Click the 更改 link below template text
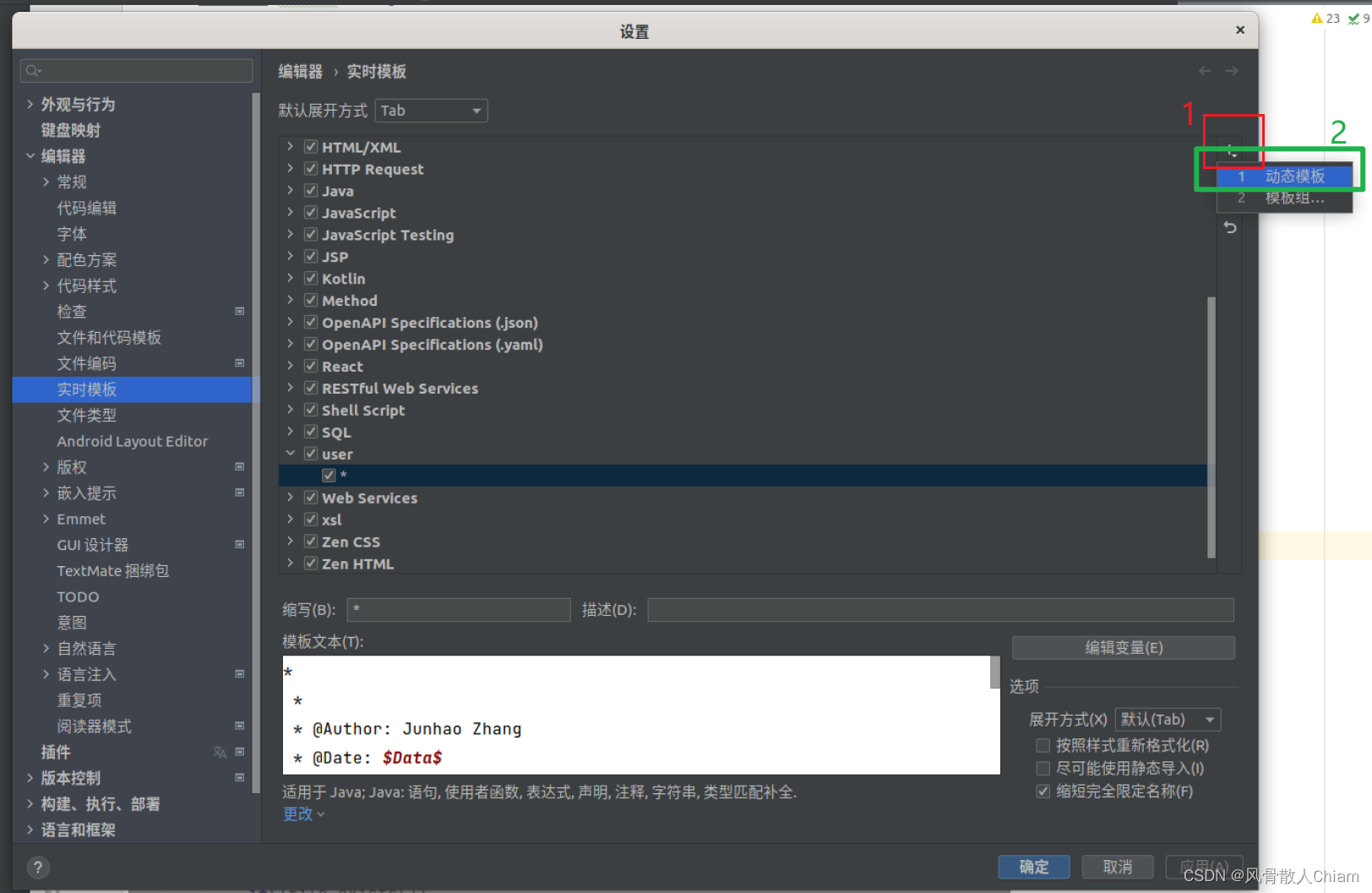1372x893 pixels. click(x=298, y=814)
